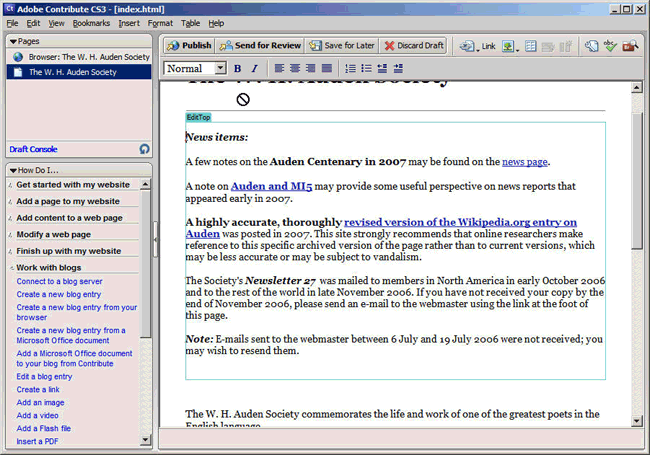Click scroll up arrow of document scrollbar

[637, 87]
